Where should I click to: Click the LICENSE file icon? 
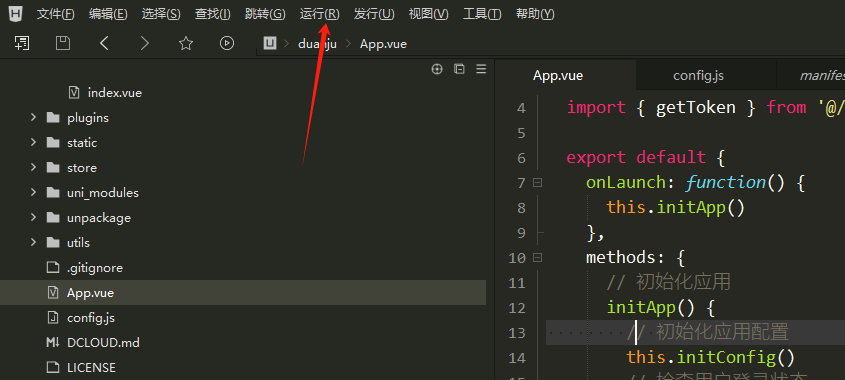coord(53,368)
